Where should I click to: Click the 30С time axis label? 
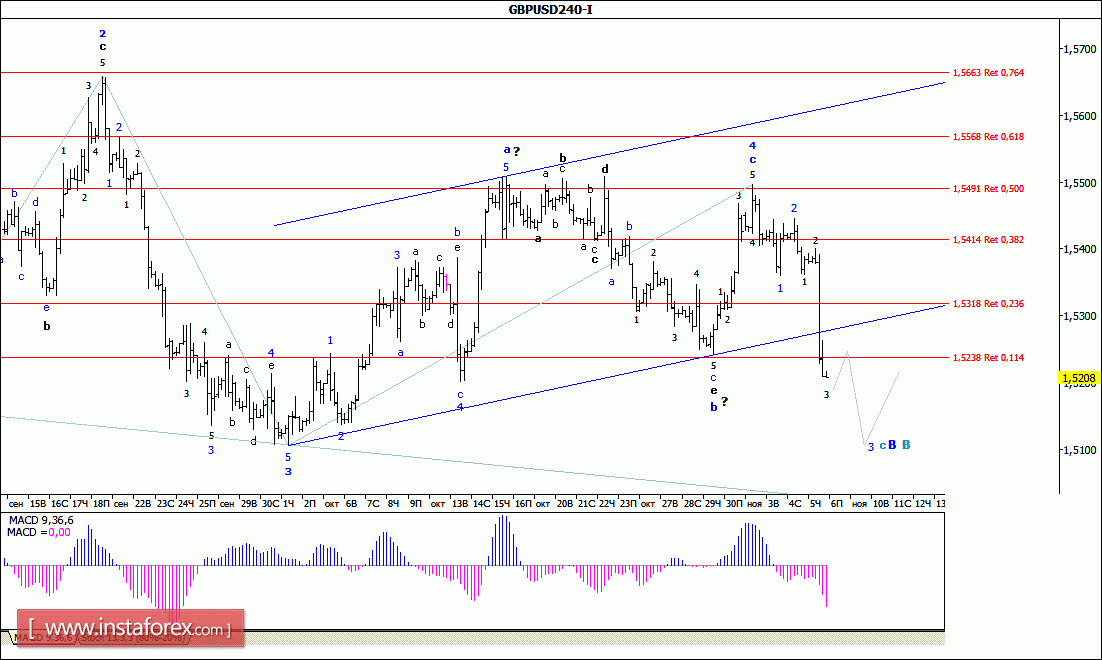coord(270,503)
